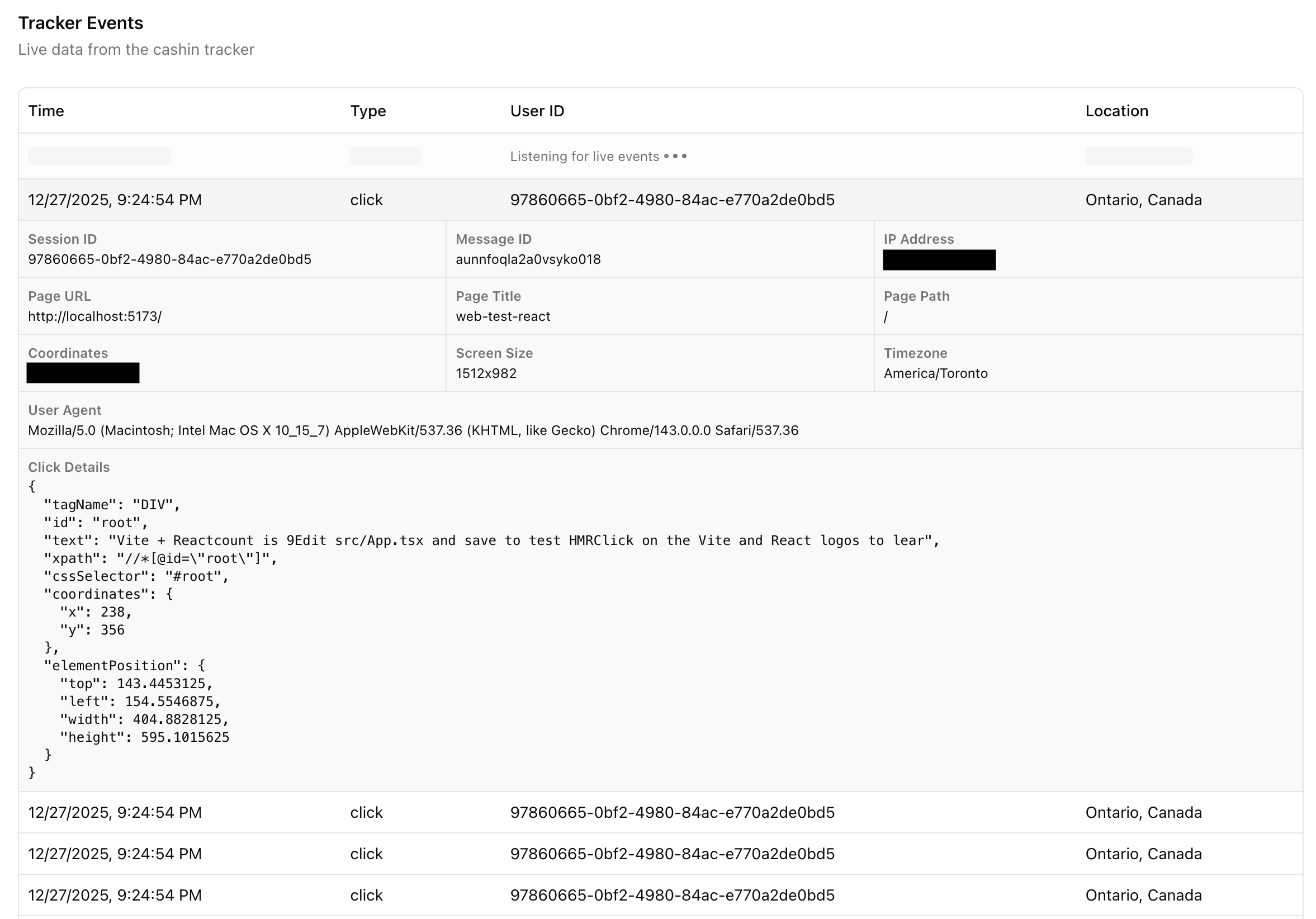Image resolution: width=1316 pixels, height=919 pixels.
Task: Expand the last visible click event row
Action: pyautogui.click(x=659, y=895)
